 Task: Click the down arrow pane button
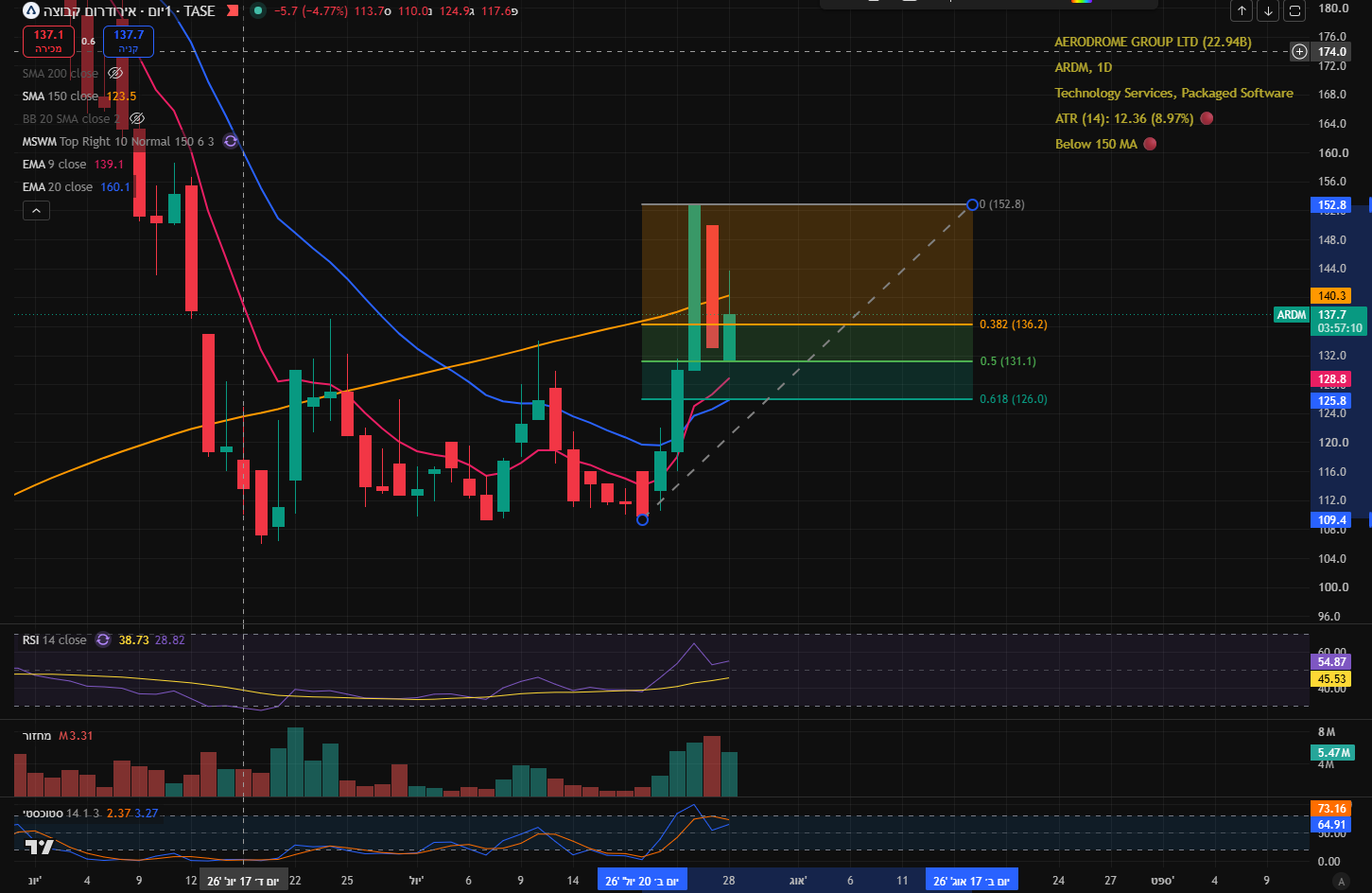pyautogui.click(x=1268, y=11)
